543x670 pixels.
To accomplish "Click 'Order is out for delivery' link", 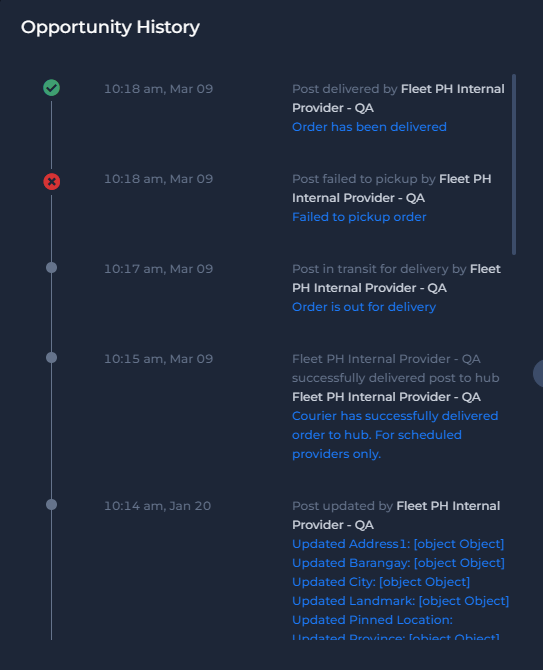I will [x=364, y=307].
